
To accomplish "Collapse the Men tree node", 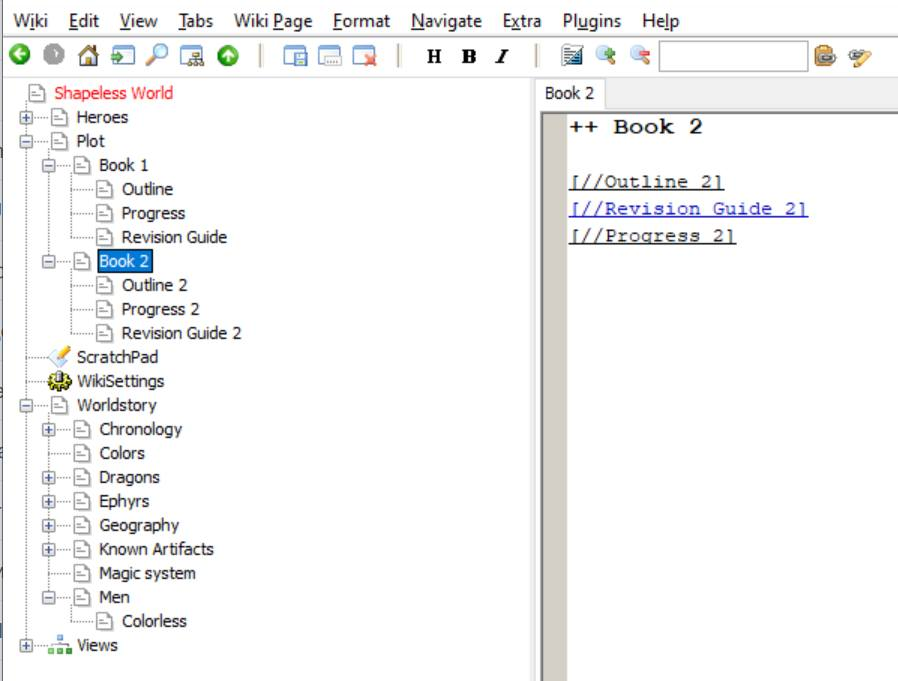I will point(49,597).
